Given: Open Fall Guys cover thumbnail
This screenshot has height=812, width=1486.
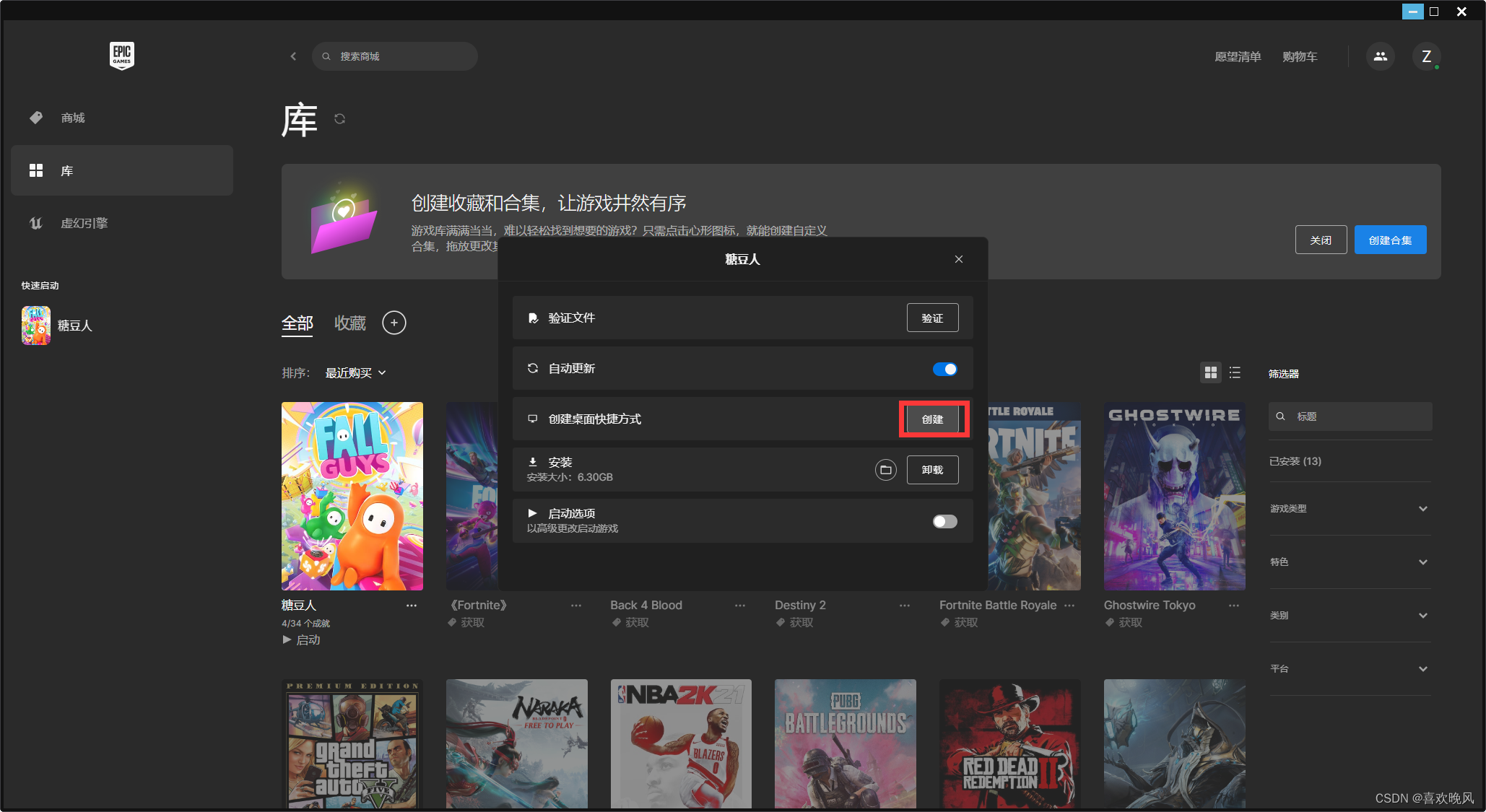Looking at the screenshot, I should pos(352,497).
